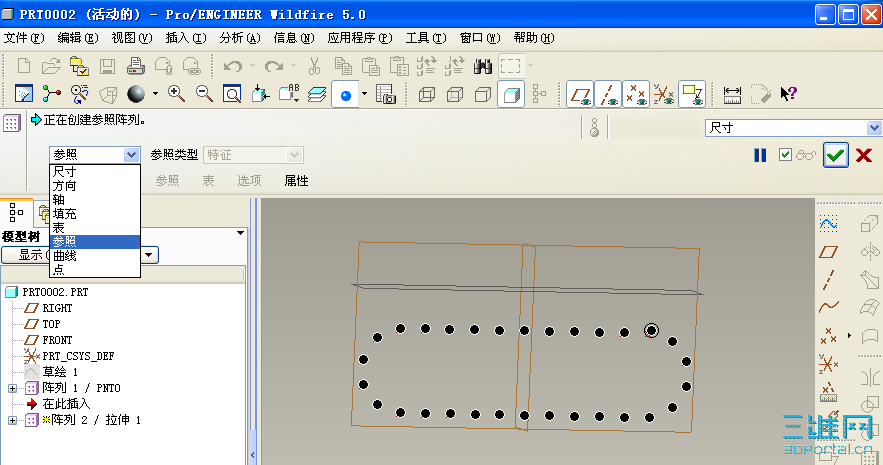This screenshot has width=883, height=465.
Task: Open the 分析(A) menu
Action: click(240, 38)
